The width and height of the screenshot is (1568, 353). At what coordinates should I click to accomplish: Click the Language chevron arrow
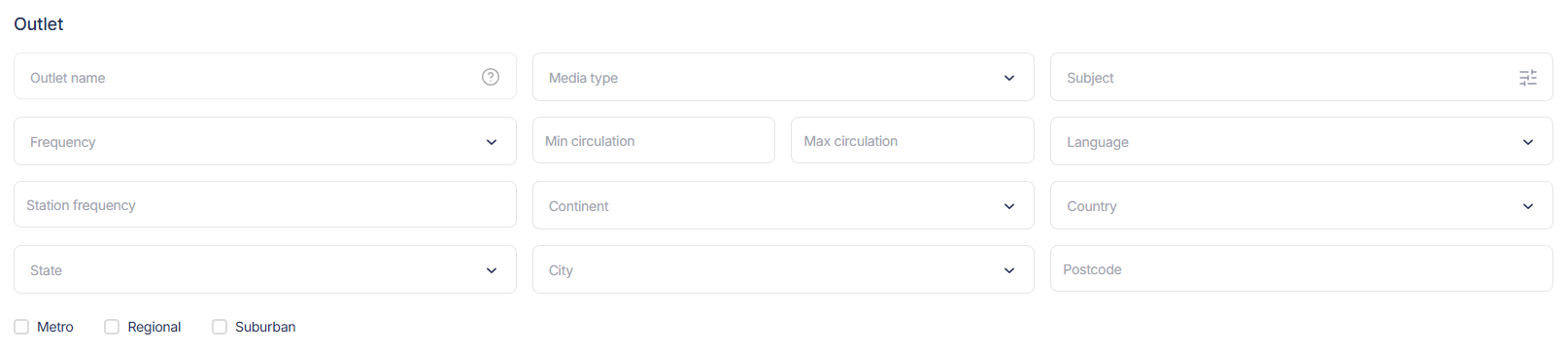pos(1528,142)
